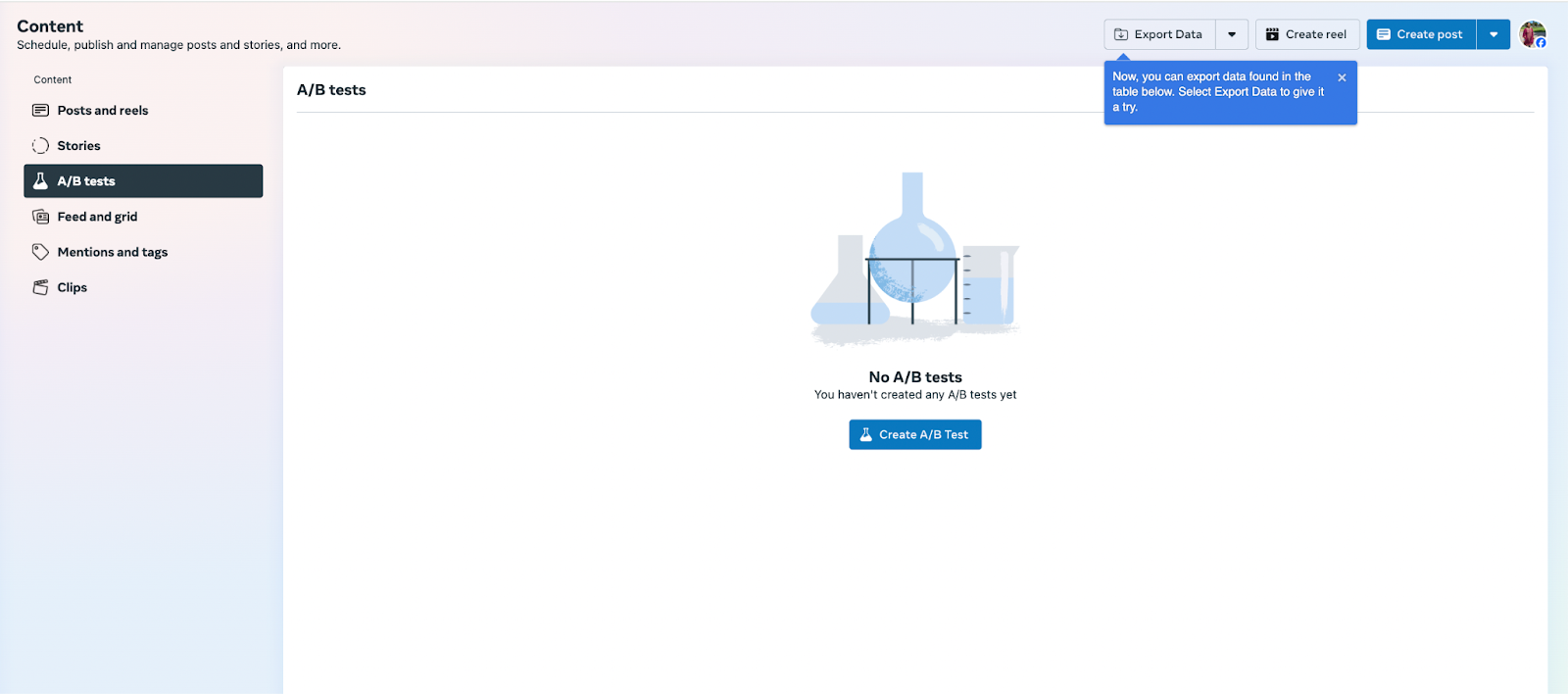Viewport: 1568px width, 694px height.
Task: Open the Stories section label
Action: pyautogui.click(x=78, y=146)
